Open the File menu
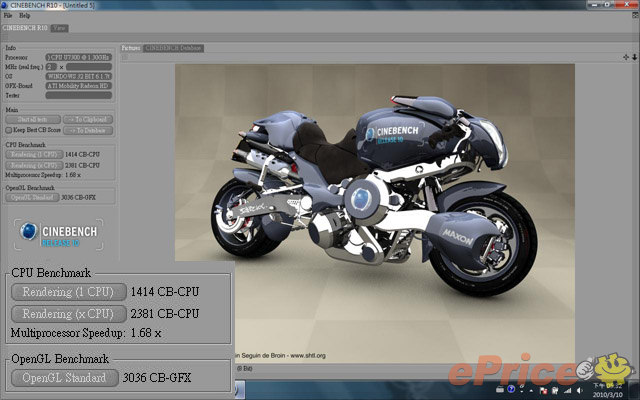 (8, 16)
